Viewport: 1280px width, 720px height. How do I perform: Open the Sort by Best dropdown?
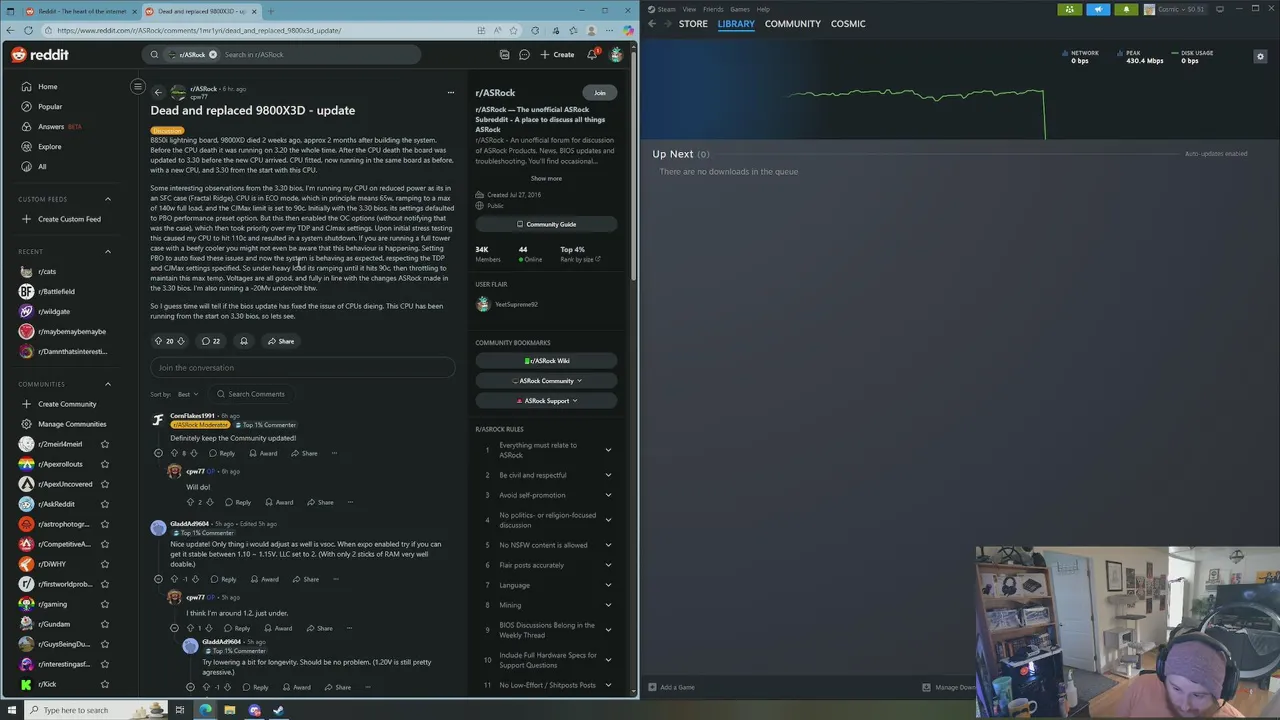(187, 394)
